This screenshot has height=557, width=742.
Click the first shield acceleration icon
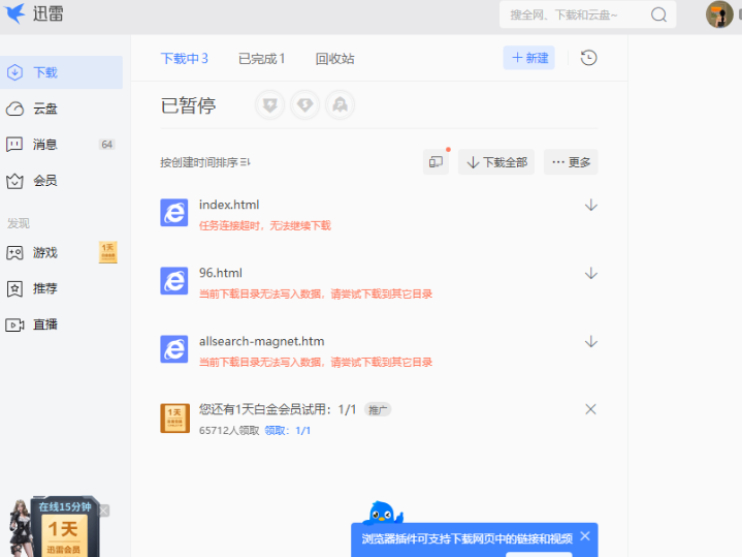pos(270,105)
